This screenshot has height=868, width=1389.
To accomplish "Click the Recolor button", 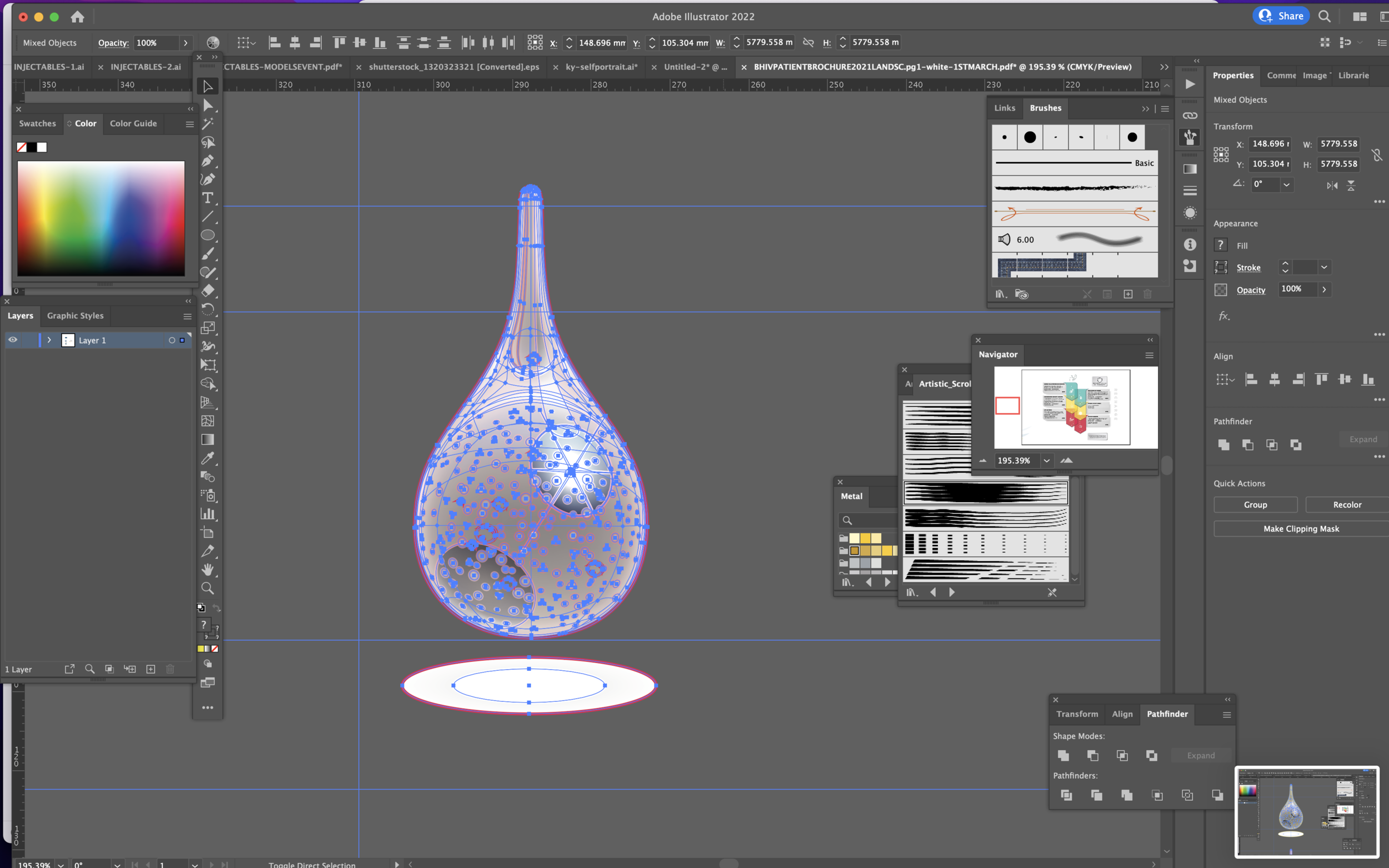I will click(x=1347, y=505).
